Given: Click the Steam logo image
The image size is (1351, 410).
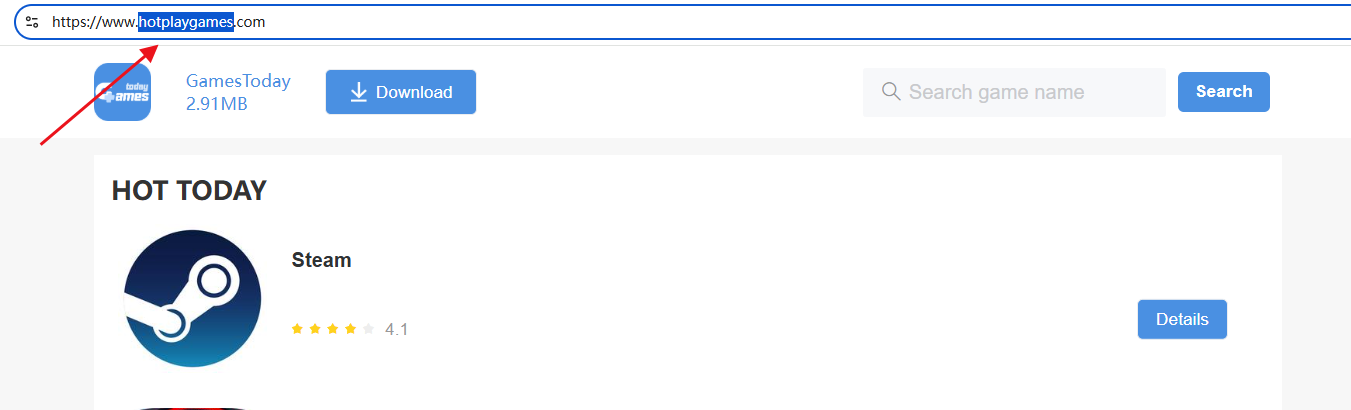Looking at the screenshot, I should pyautogui.click(x=192, y=299).
